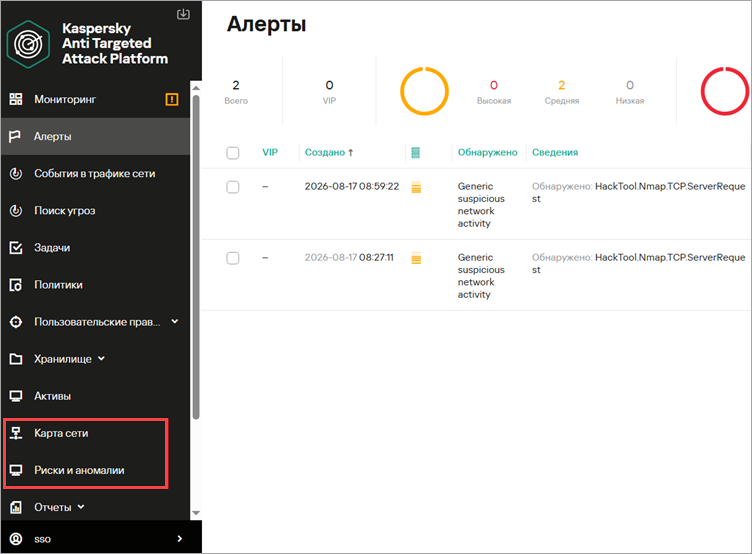Expand the Отчеты submenu chevron
752x554 pixels.
pyautogui.click(x=81, y=507)
